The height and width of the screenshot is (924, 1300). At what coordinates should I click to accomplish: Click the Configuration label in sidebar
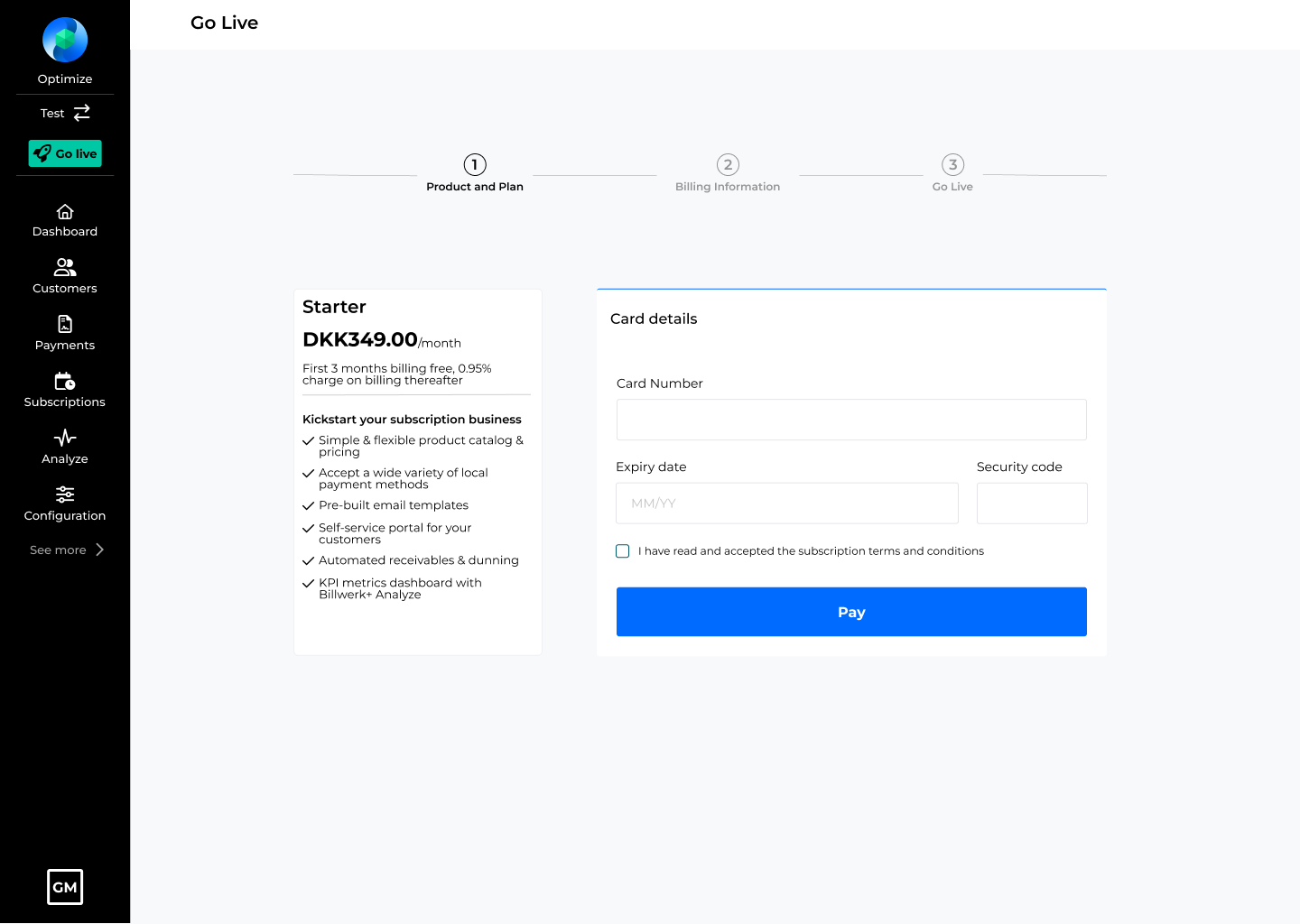pyautogui.click(x=65, y=516)
